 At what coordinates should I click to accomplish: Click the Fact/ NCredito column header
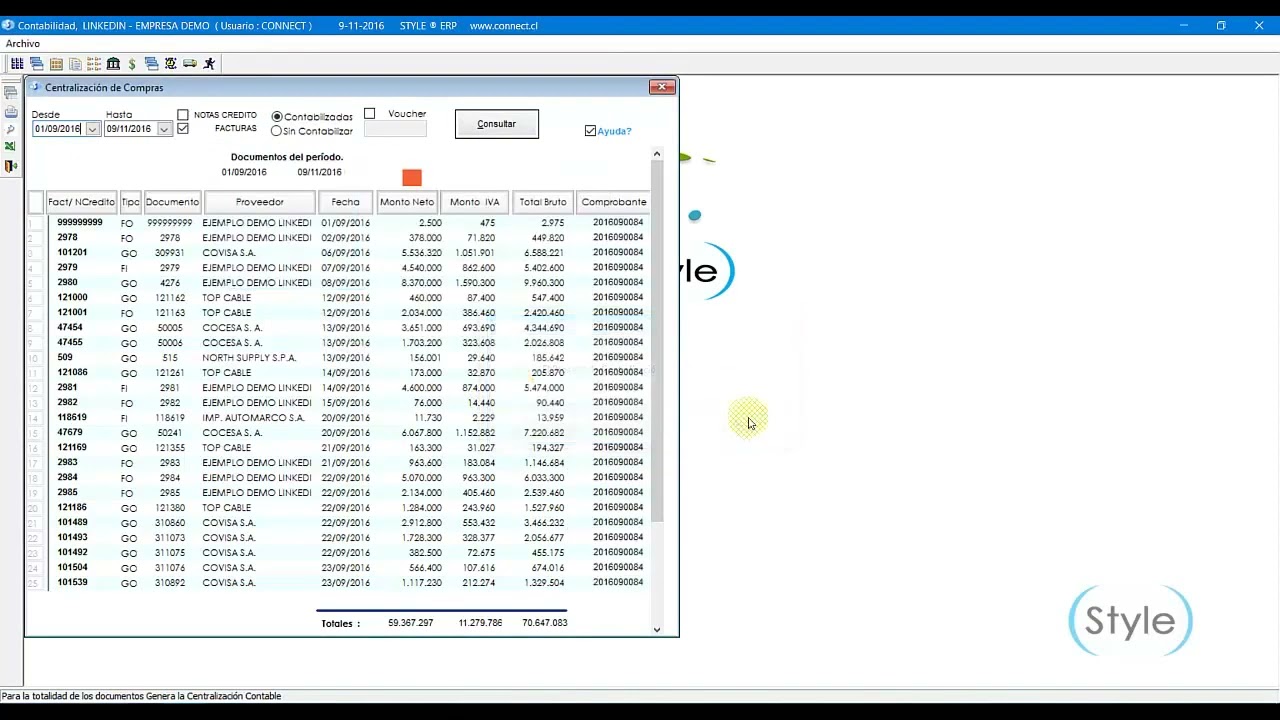coord(82,202)
